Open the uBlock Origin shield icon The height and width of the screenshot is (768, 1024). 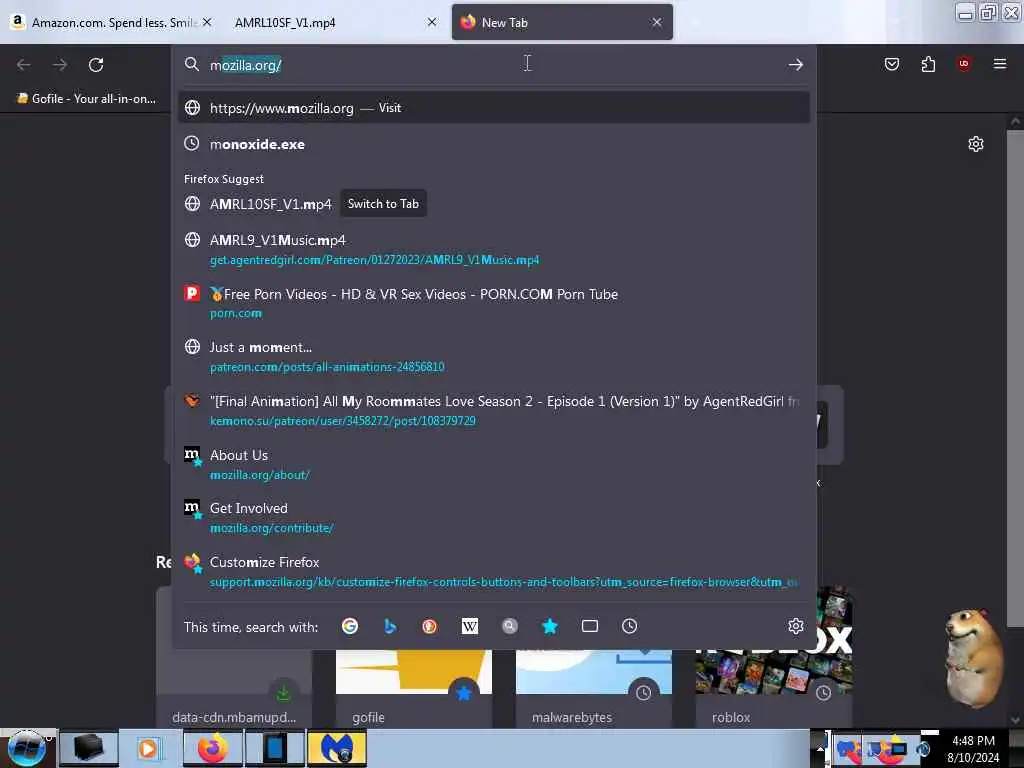[963, 63]
